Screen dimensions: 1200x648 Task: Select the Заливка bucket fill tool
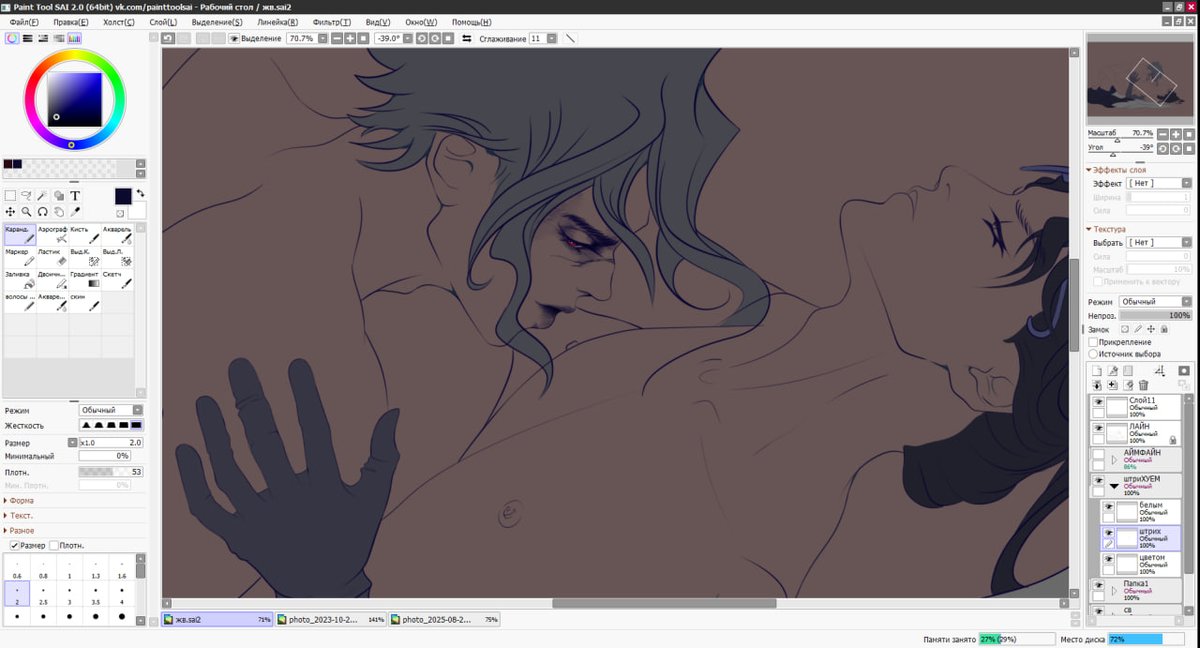coord(20,280)
